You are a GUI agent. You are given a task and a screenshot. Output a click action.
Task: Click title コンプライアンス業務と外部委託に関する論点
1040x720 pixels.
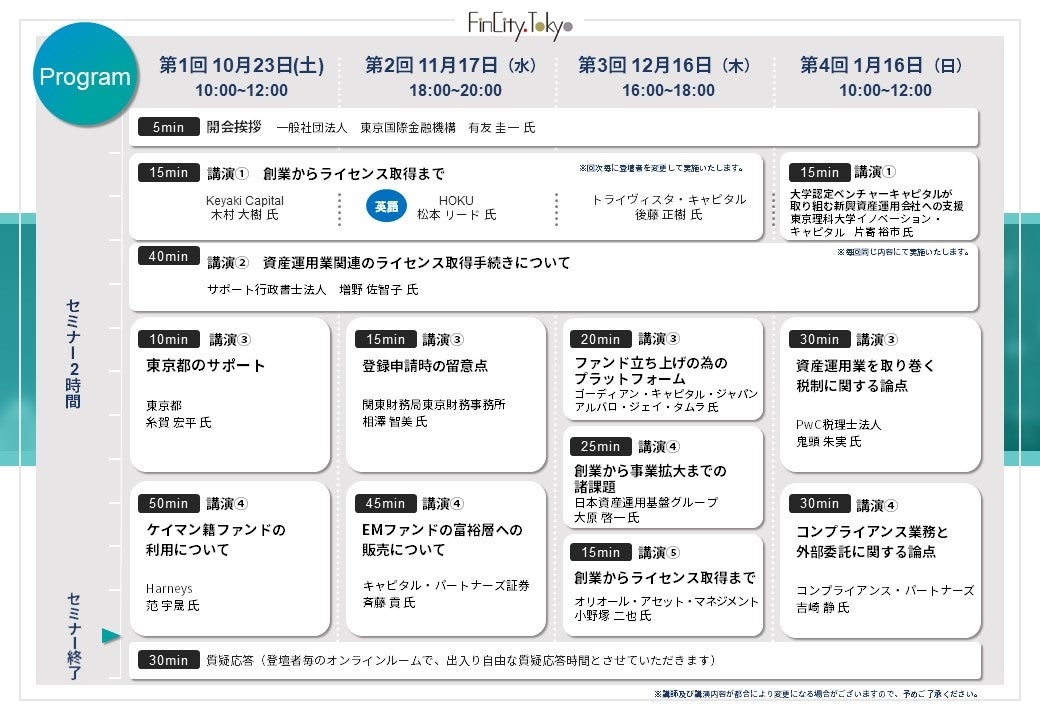pos(872,542)
